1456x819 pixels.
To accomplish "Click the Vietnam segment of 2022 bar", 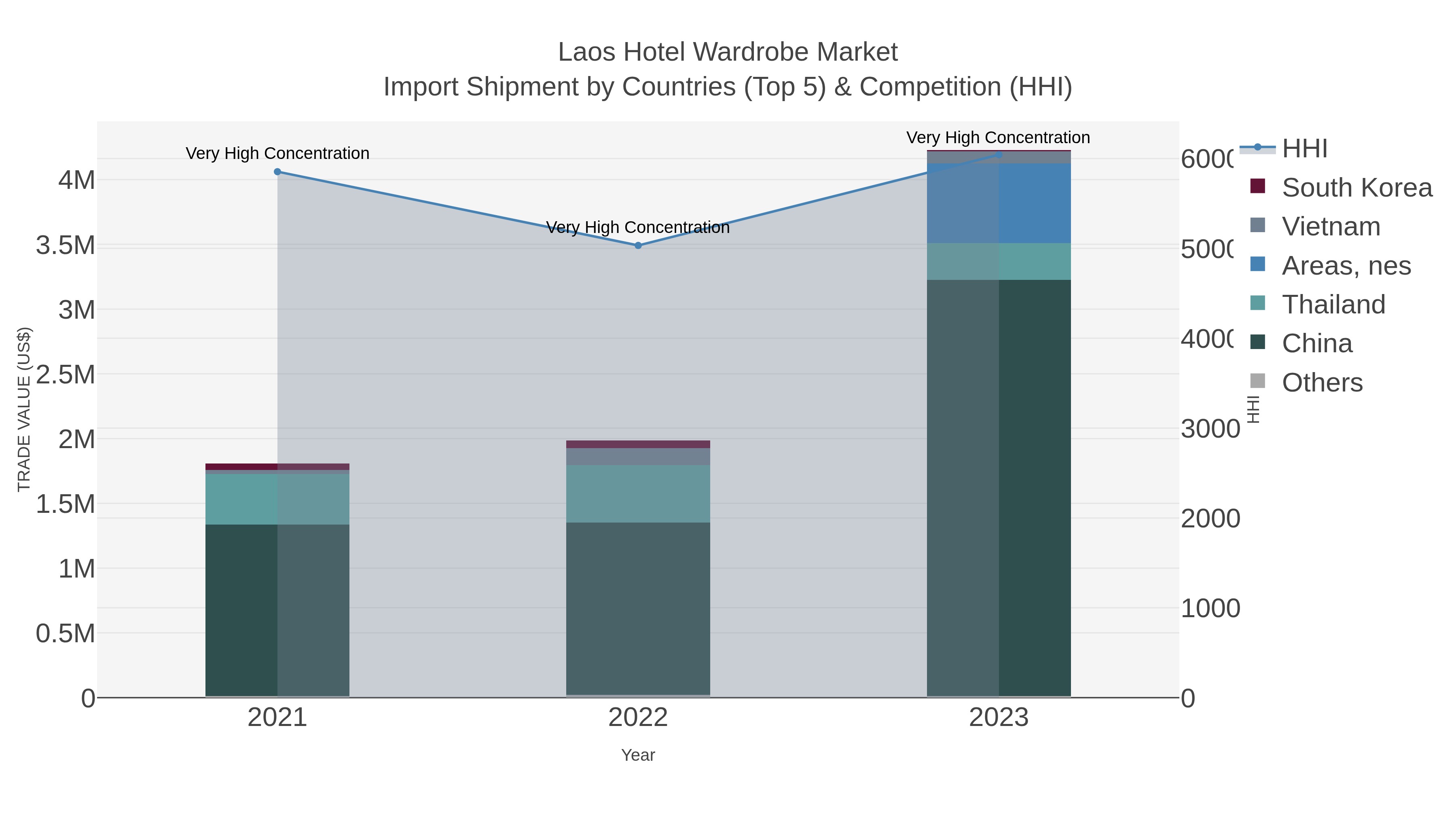I will coord(638,457).
